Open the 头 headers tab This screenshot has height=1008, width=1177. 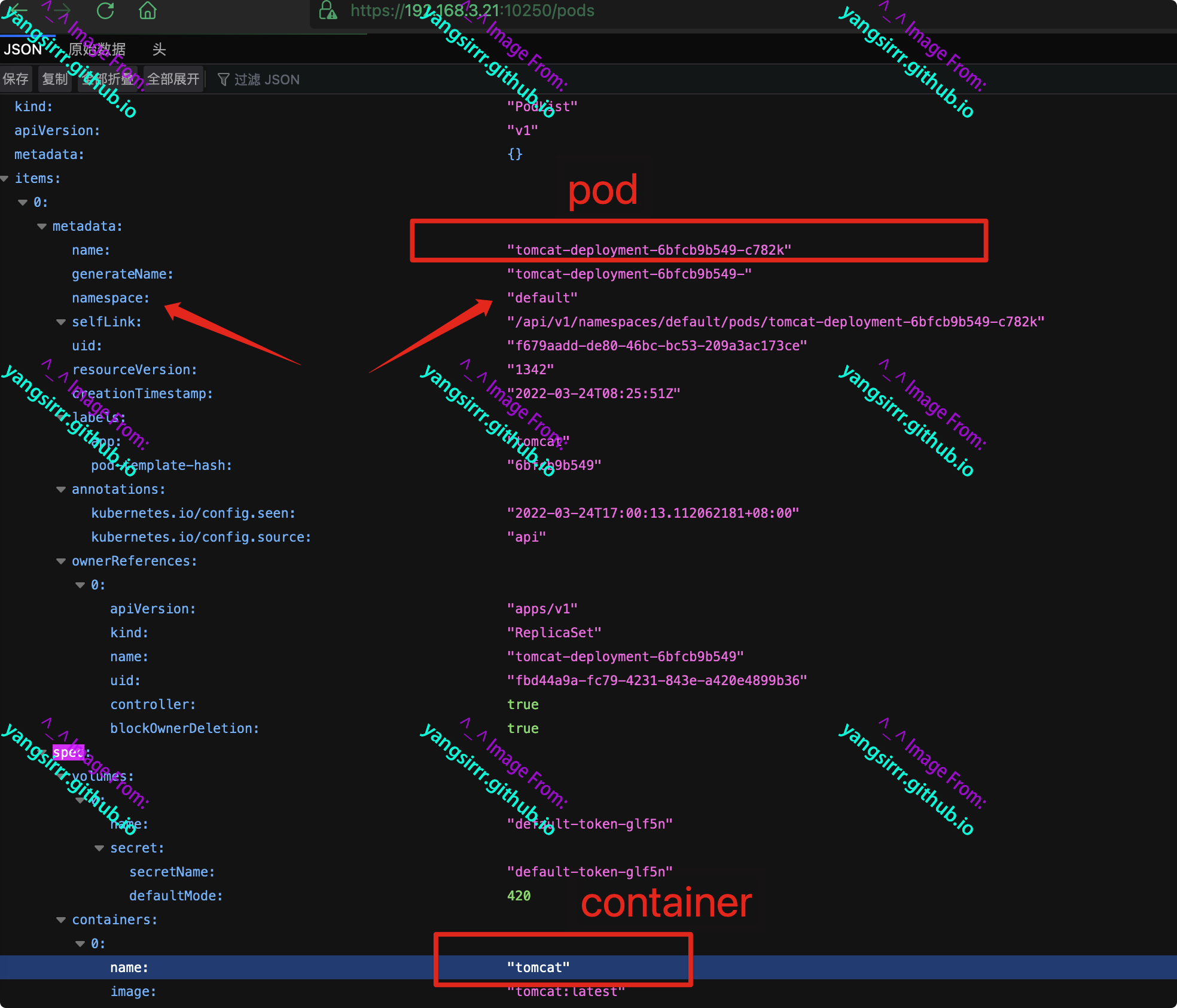click(158, 49)
